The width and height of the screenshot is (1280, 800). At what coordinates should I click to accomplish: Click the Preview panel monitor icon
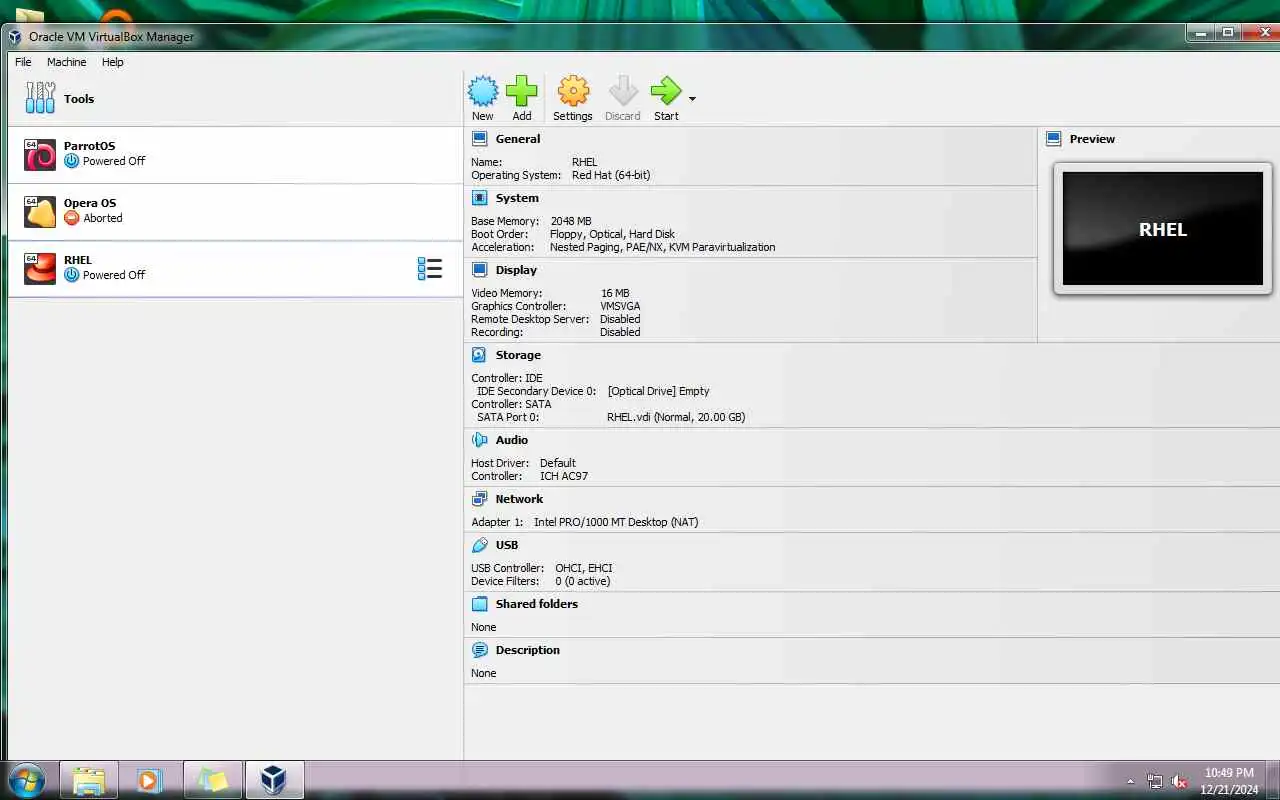pos(1054,139)
